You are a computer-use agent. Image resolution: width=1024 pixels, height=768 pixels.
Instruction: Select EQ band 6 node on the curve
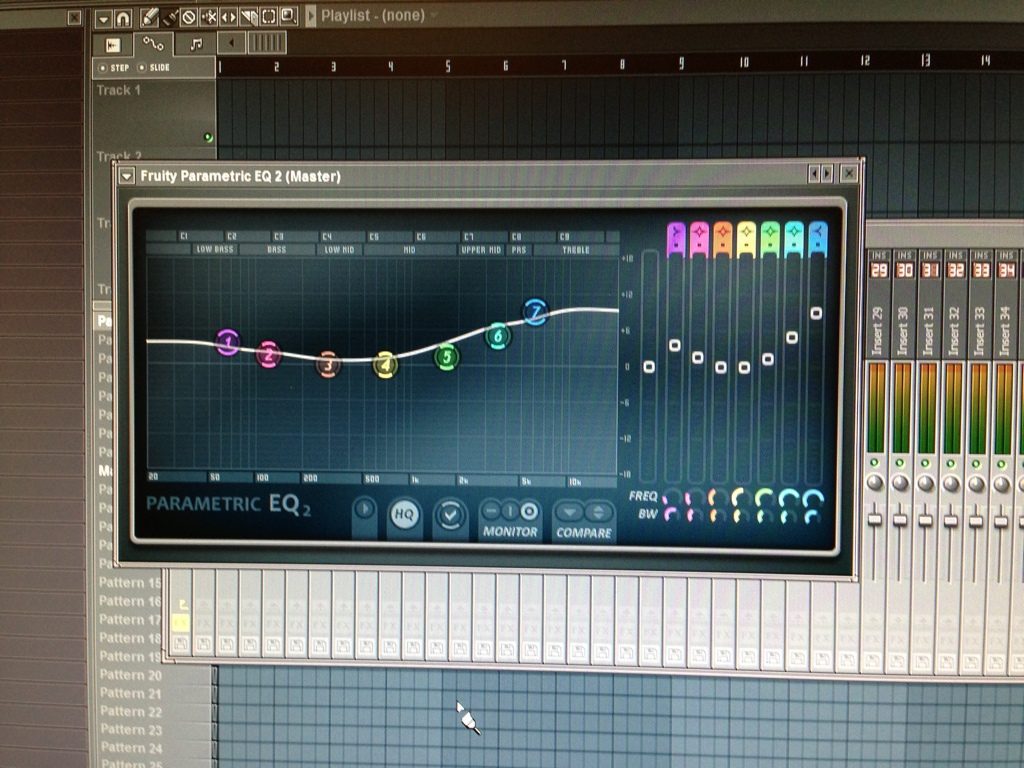pos(498,336)
